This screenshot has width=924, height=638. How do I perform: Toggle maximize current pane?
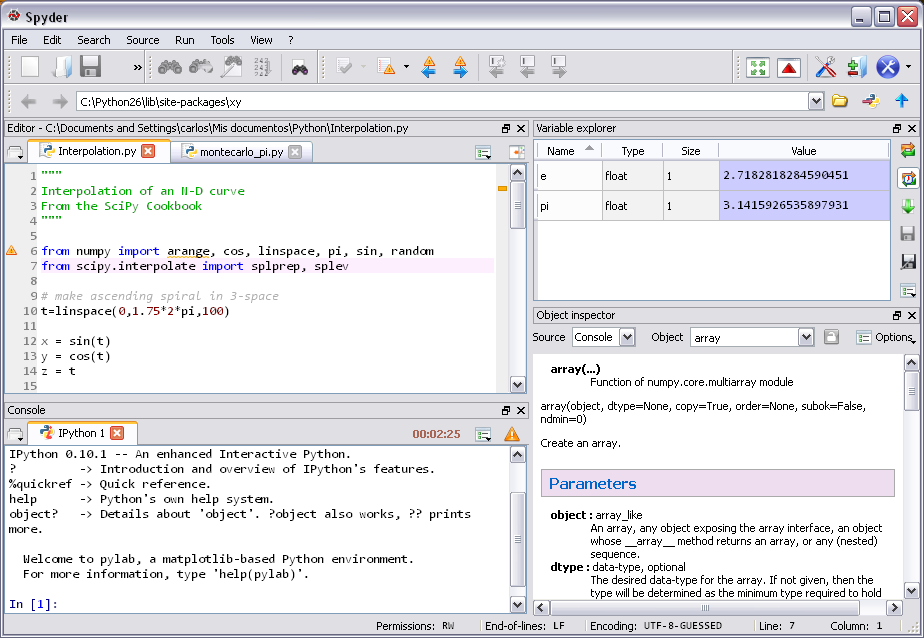pos(757,67)
